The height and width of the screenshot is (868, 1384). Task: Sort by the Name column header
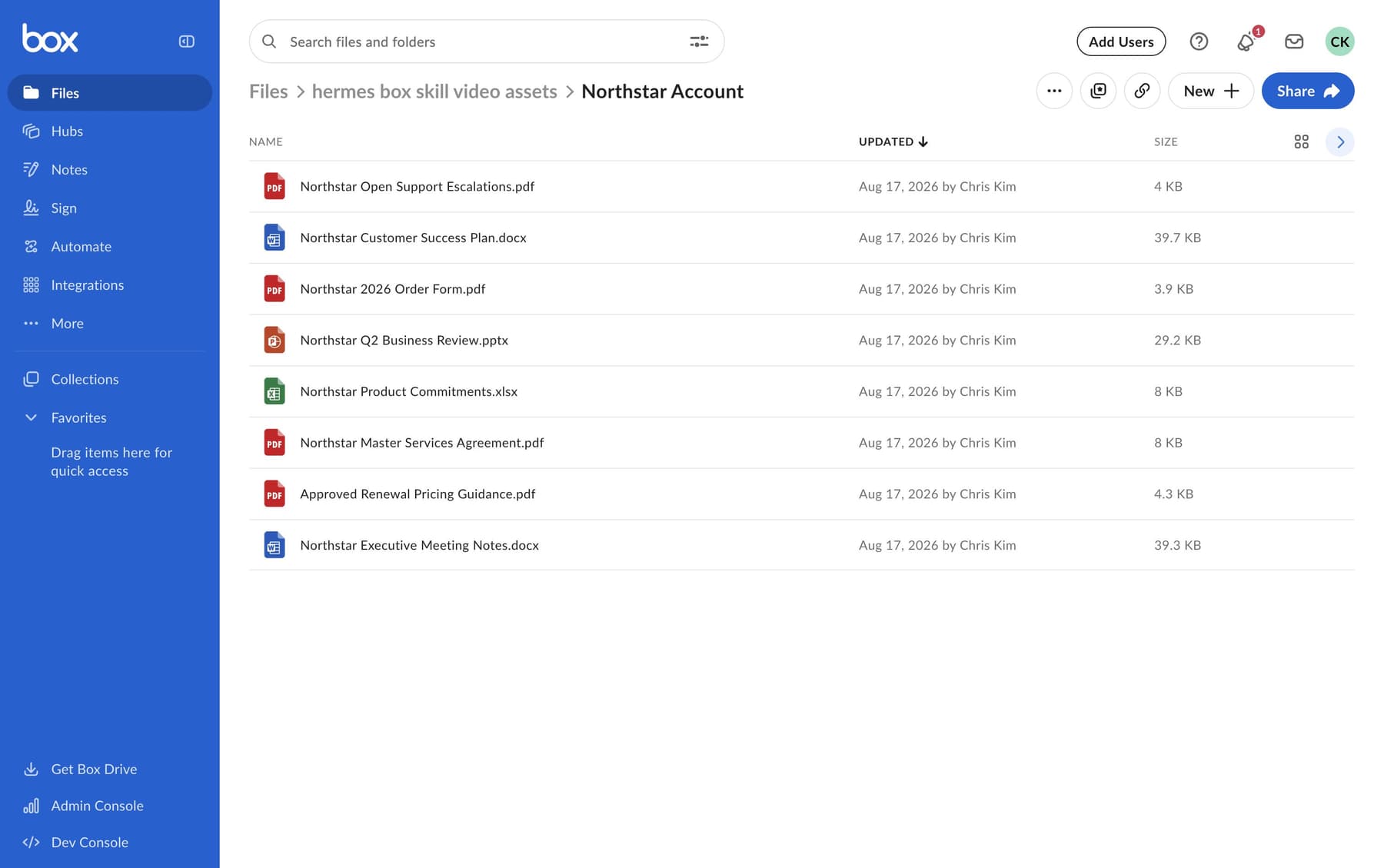pyautogui.click(x=266, y=141)
